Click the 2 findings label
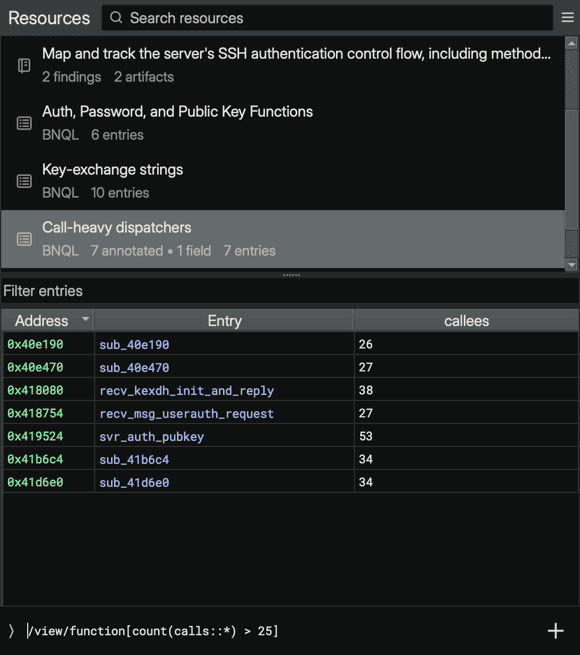 tap(71, 77)
